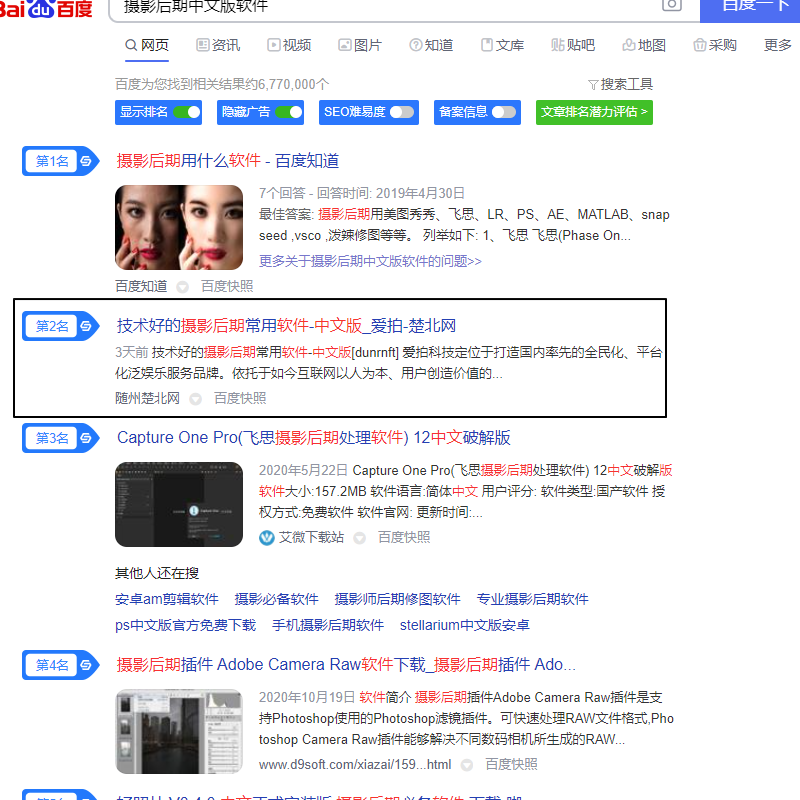Open the 地图 tab
This screenshot has width=800, height=800.
pos(644,45)
